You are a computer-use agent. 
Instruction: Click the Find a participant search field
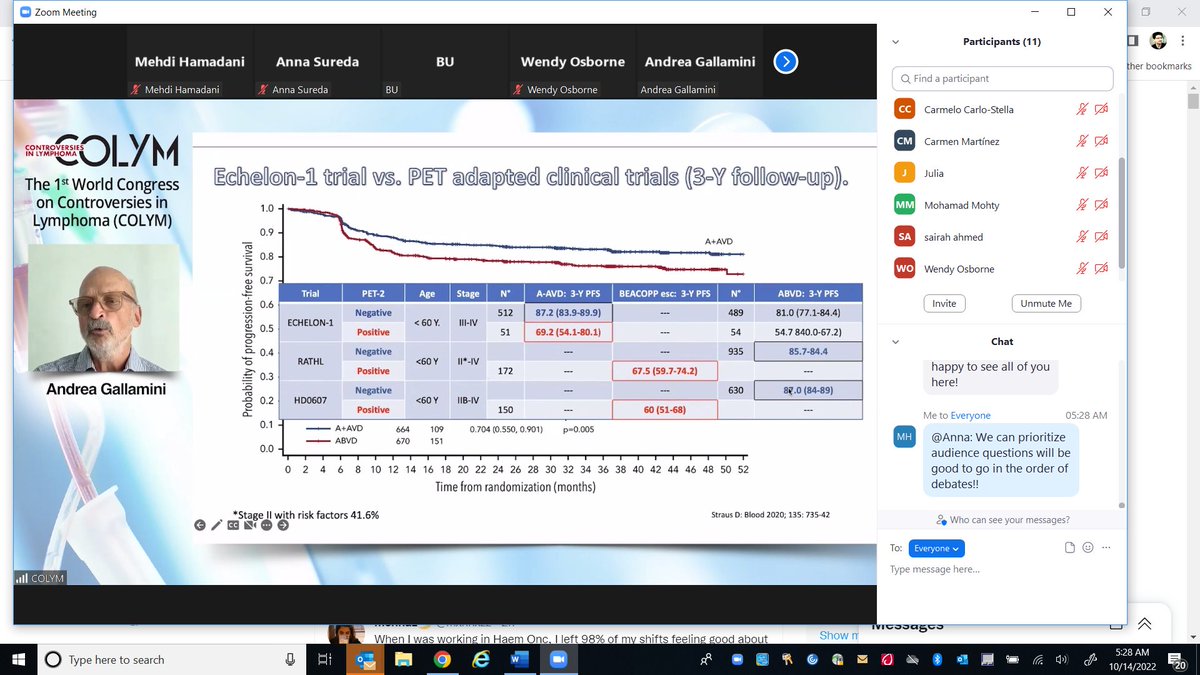pyautogui.click(x=1002, y=78)
